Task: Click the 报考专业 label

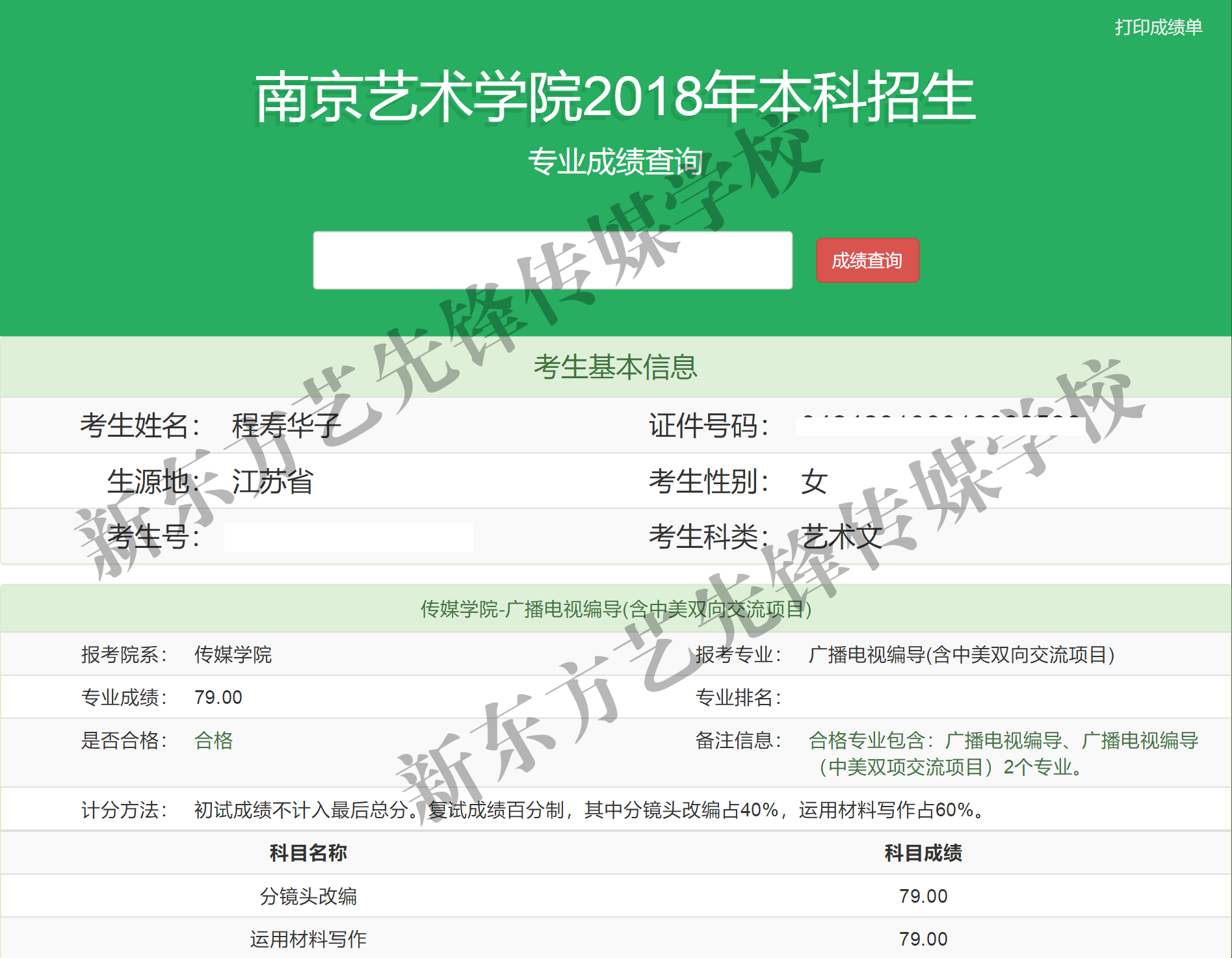Action: pos(739,654)
